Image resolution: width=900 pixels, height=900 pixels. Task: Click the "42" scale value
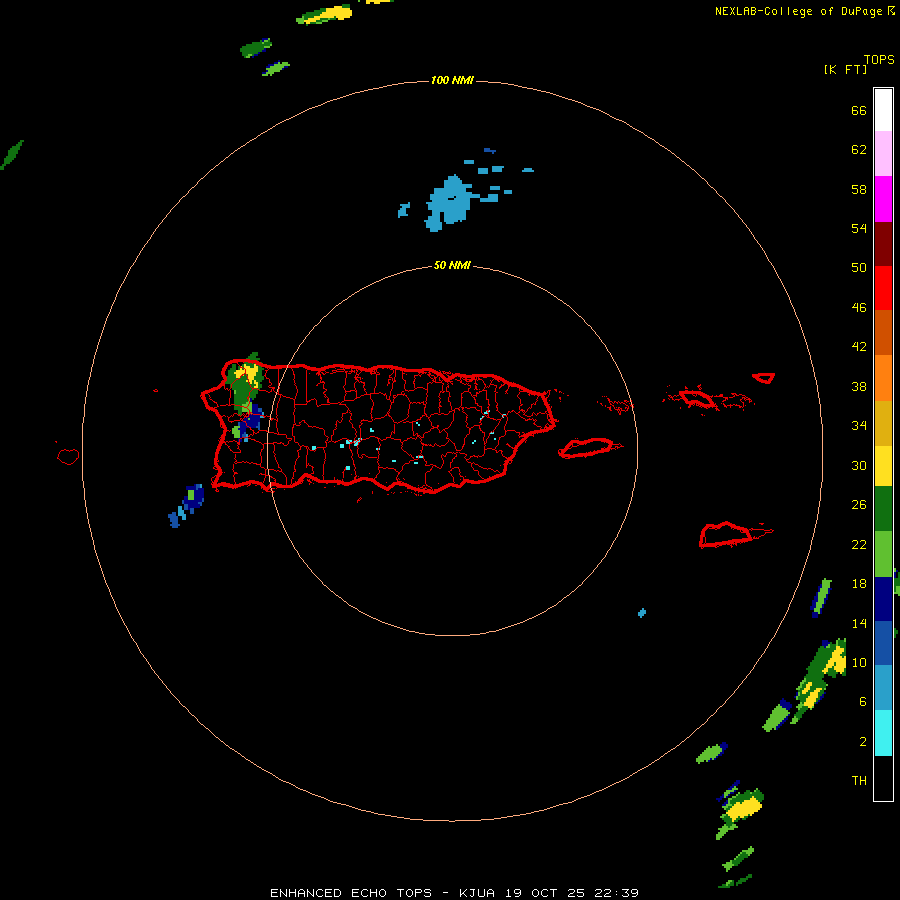point(859,347)
